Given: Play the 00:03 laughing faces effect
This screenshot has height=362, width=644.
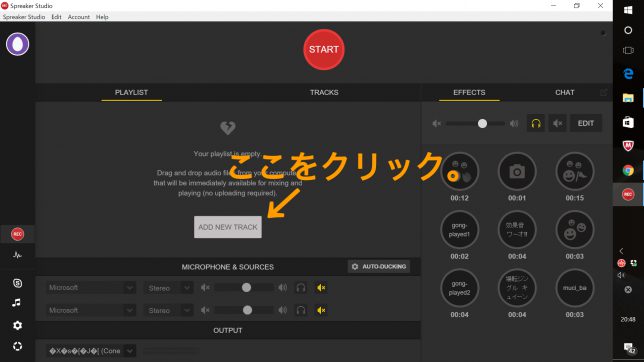Looking at the screenshot, I should pyautogui.click(x=574, y=230).
